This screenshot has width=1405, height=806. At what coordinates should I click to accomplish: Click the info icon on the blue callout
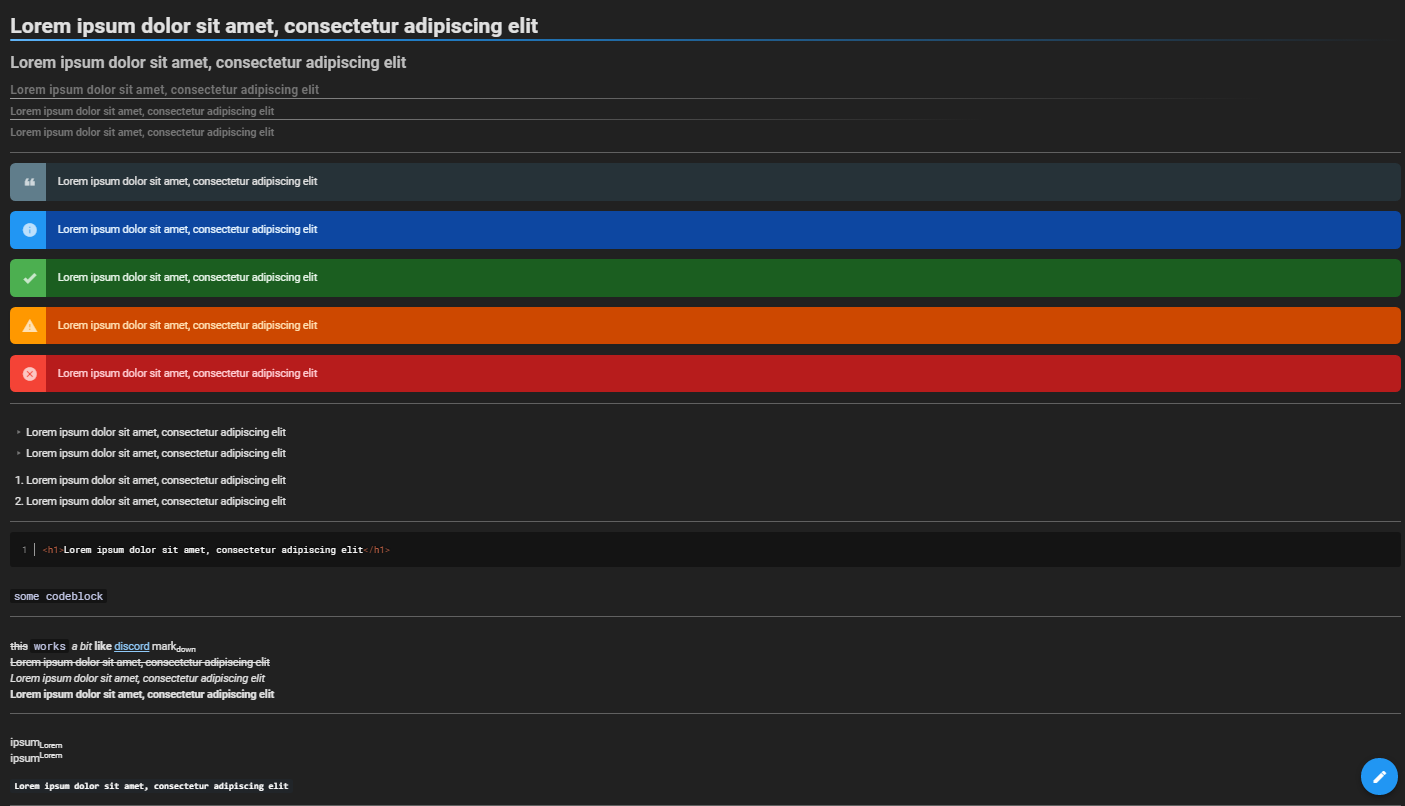point(27,229)
